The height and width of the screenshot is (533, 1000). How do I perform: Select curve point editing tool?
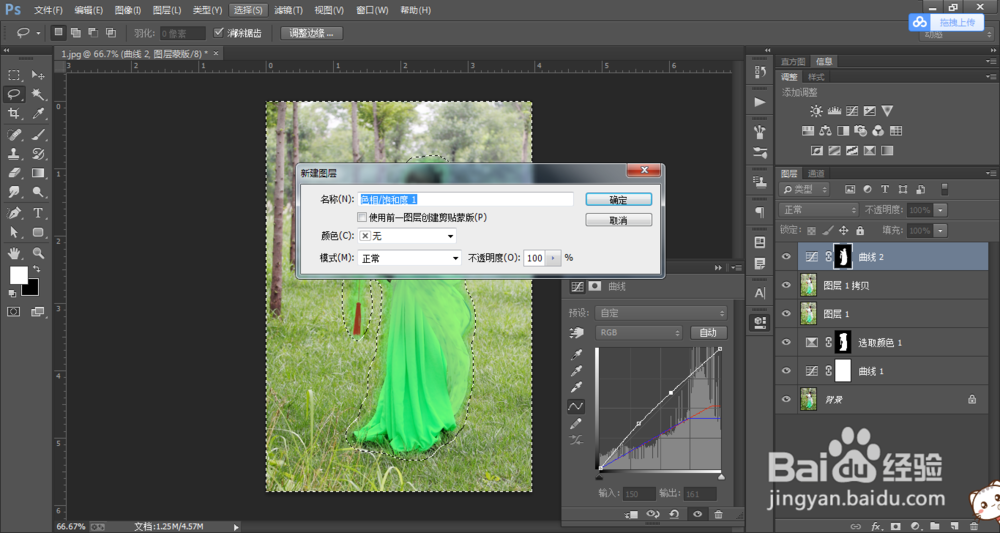(576, 405)
